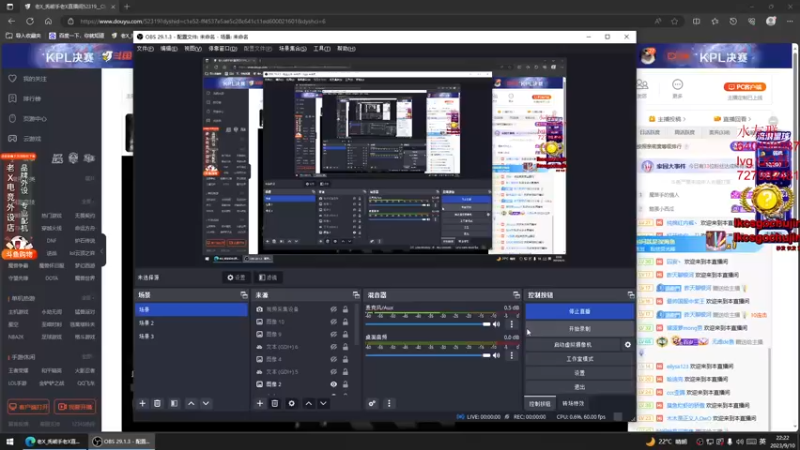Mute the 麦克风/Aux speaker icon
Screen dimensions: 800x450
[496, 324]
